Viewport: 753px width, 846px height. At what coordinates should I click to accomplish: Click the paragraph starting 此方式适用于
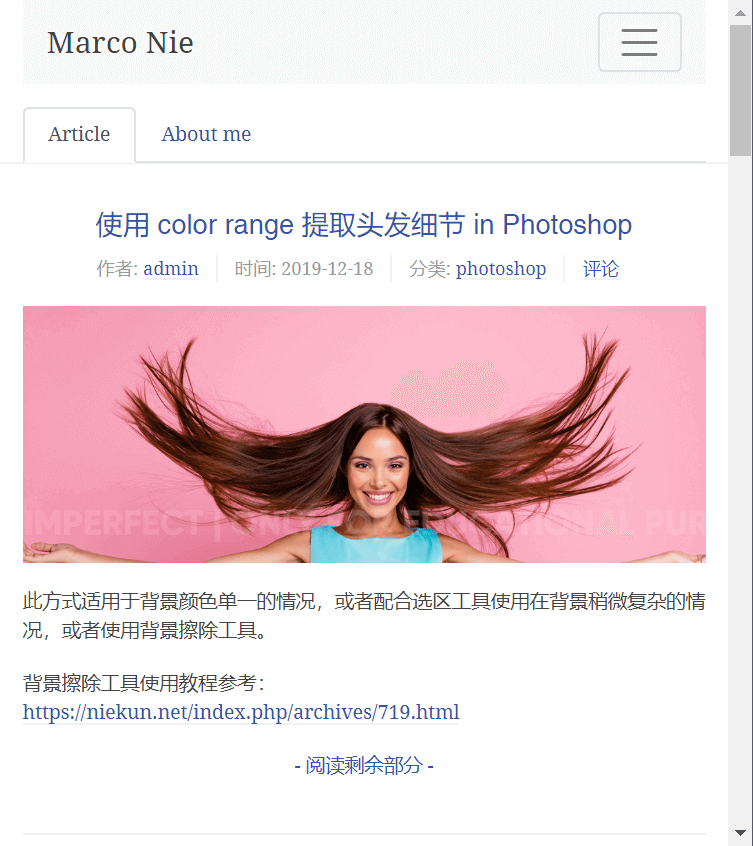point(364,616)
